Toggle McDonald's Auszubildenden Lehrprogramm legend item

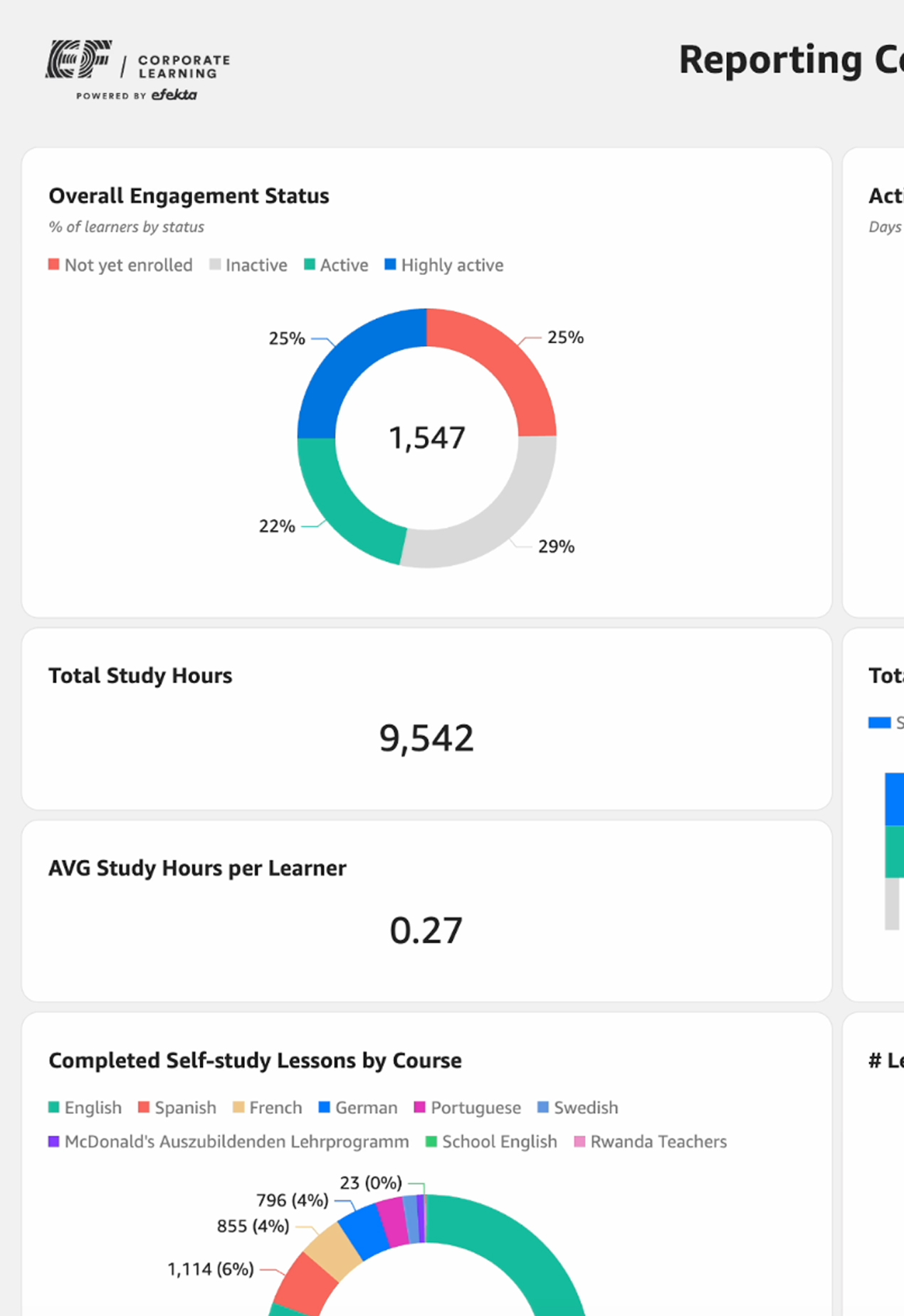click(x=228, y=1142)
